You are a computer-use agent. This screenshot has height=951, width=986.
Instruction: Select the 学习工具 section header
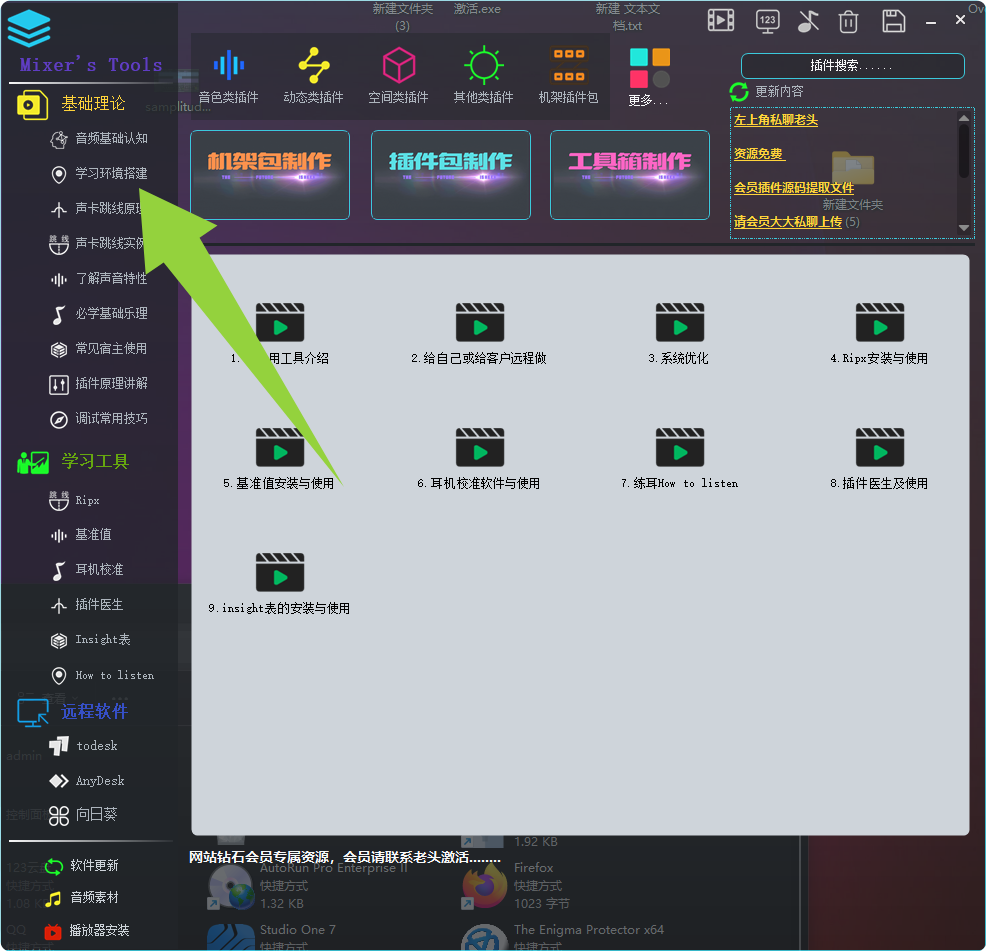coord(95,462)
